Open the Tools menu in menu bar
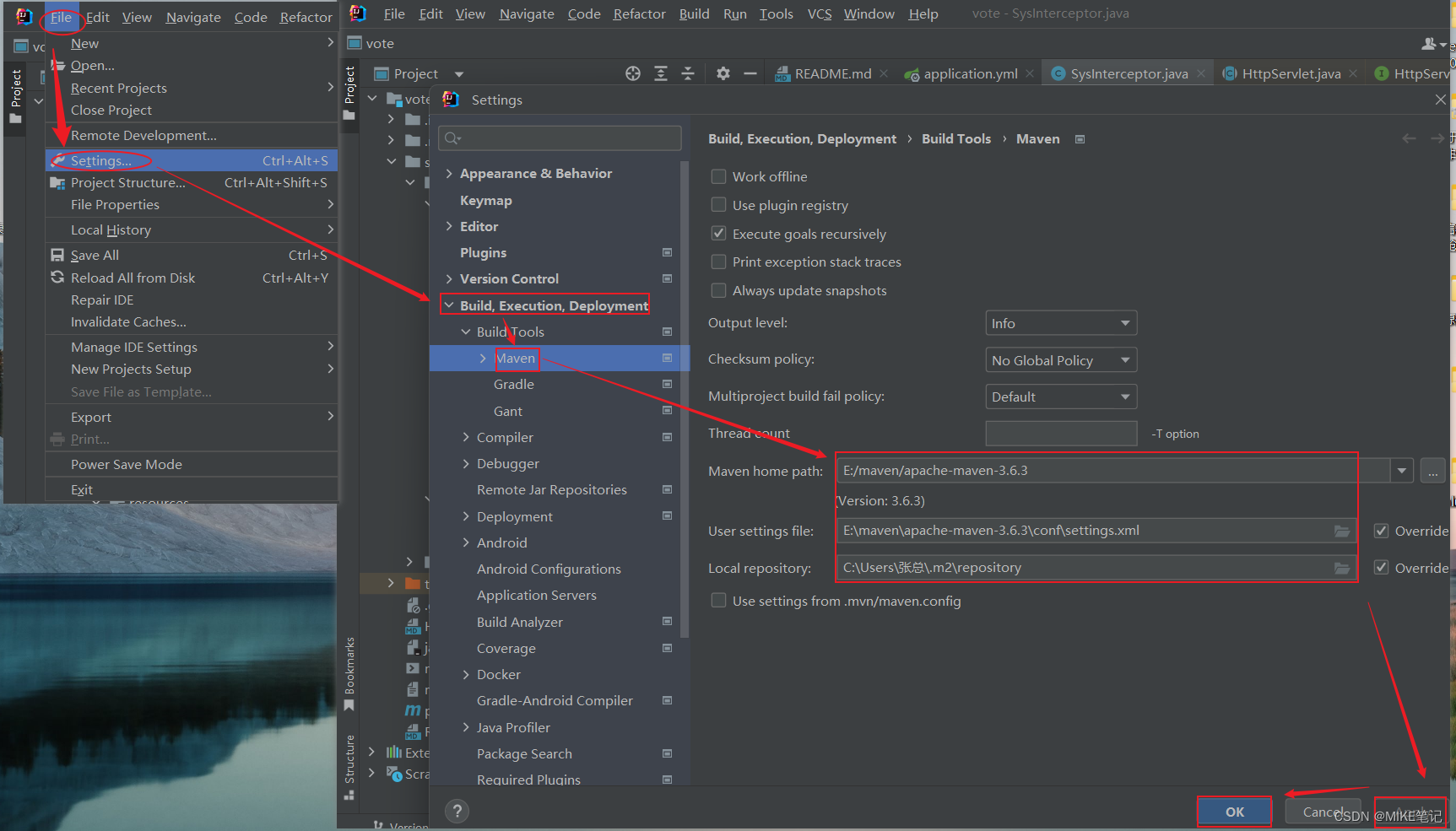This screenshot has height=831, width=1456. pos(776,13)
